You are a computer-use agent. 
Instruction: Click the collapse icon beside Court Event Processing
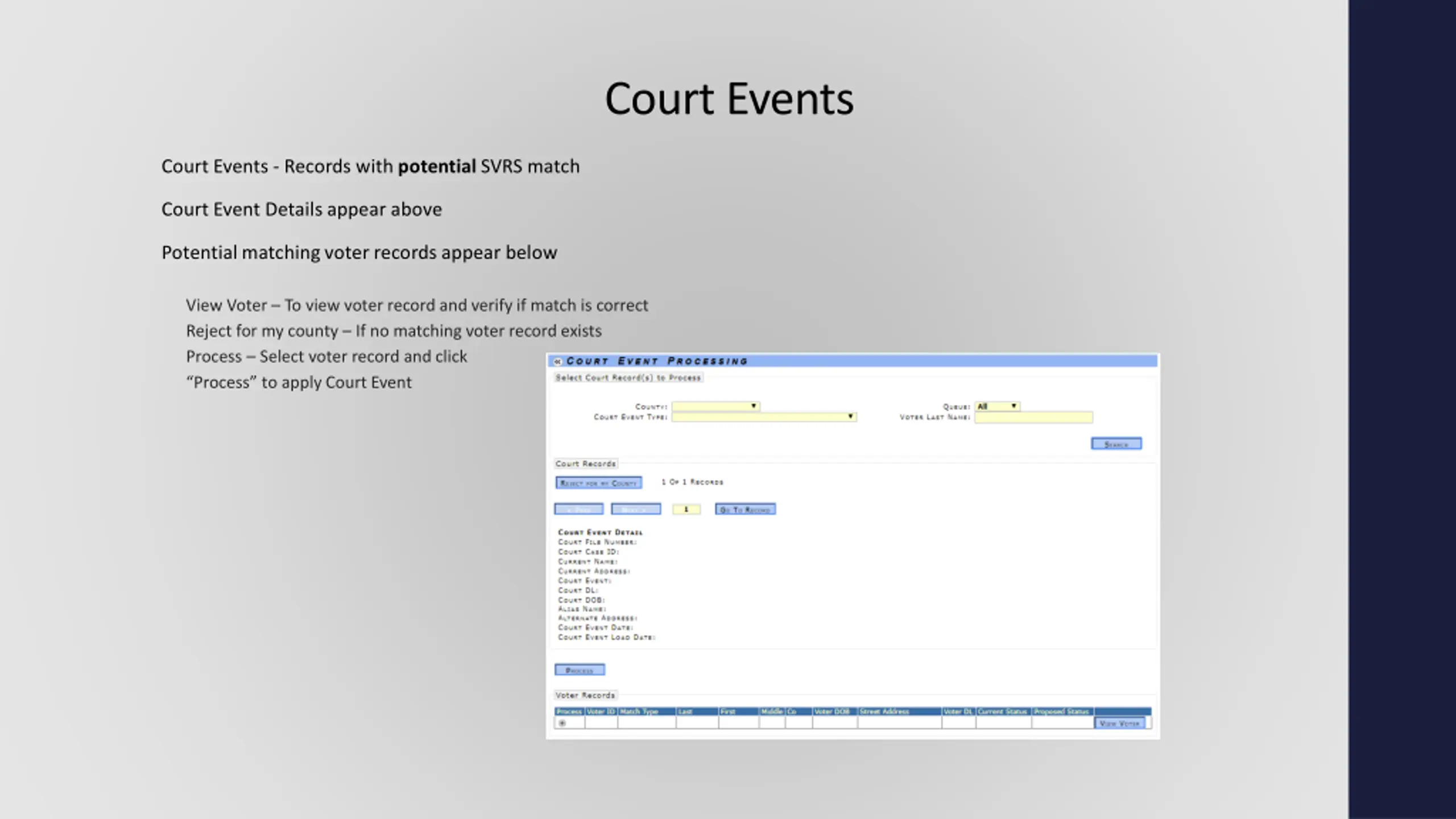(x=557, y=362)
